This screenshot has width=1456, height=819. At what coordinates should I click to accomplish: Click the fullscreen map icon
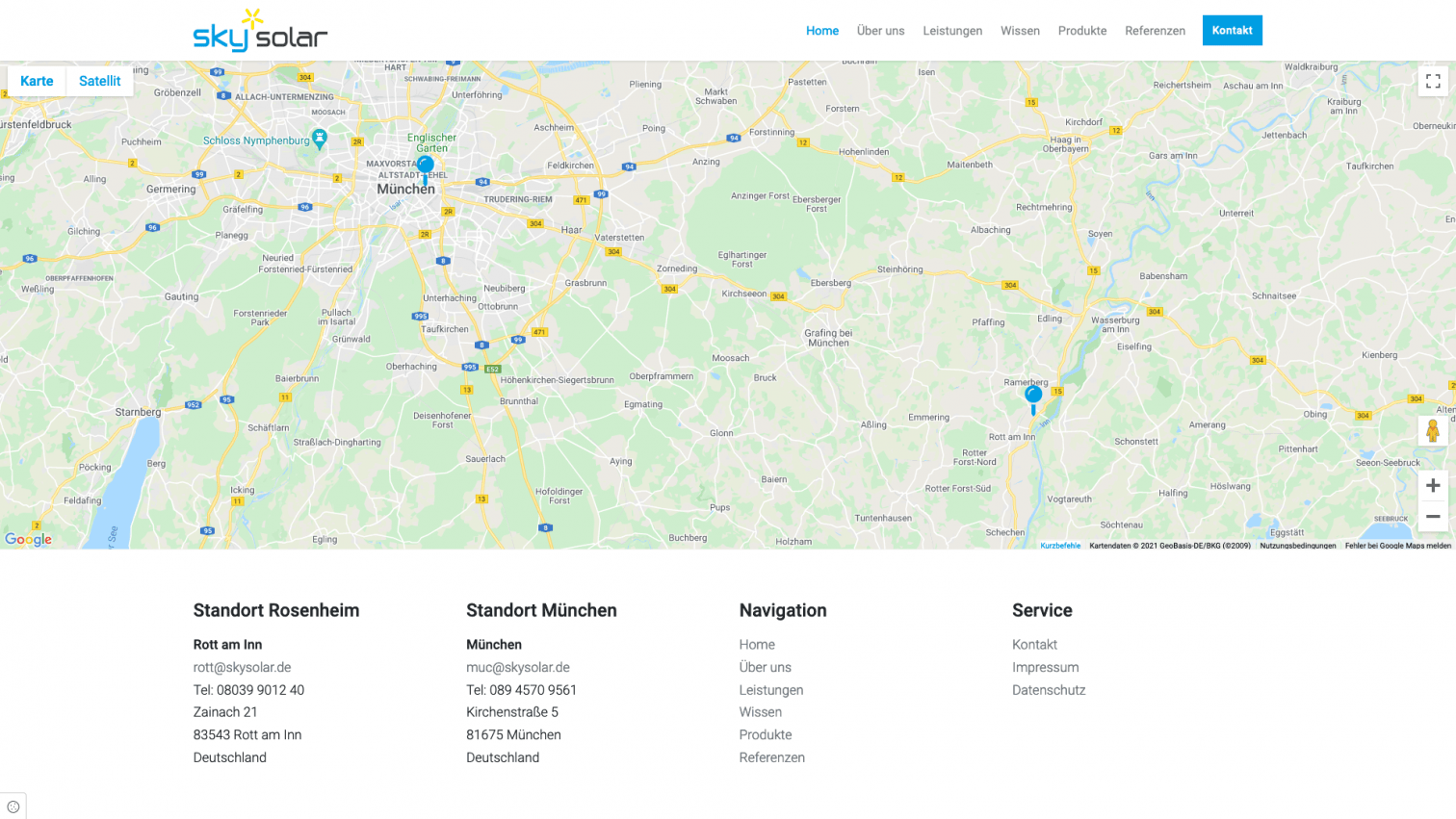[x=1432, y=81]
